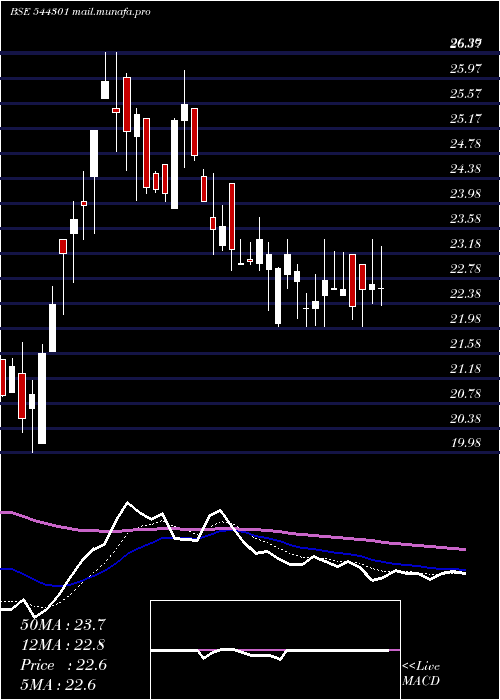Screen dimensions: 500x700
Task: Click the Price : 22.6 legend text
Action: pos(63,665)
